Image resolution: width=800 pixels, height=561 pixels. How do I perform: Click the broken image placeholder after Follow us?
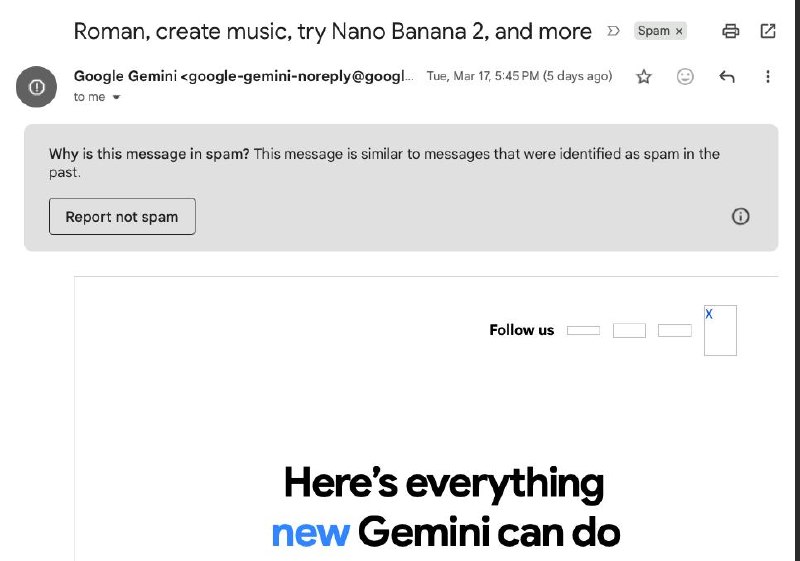[720, 330]
